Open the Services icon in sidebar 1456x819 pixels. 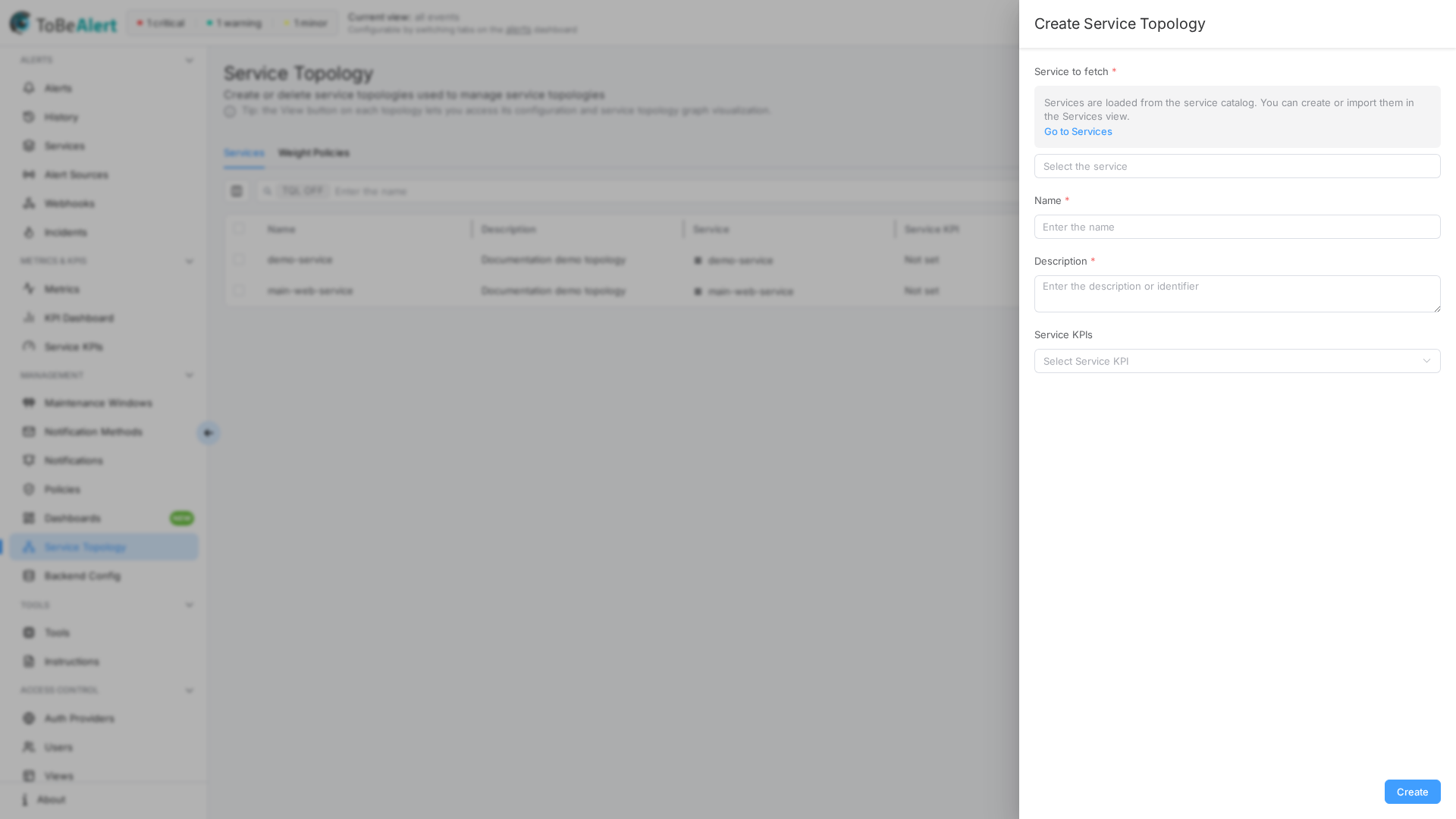[x=29, y=146]
